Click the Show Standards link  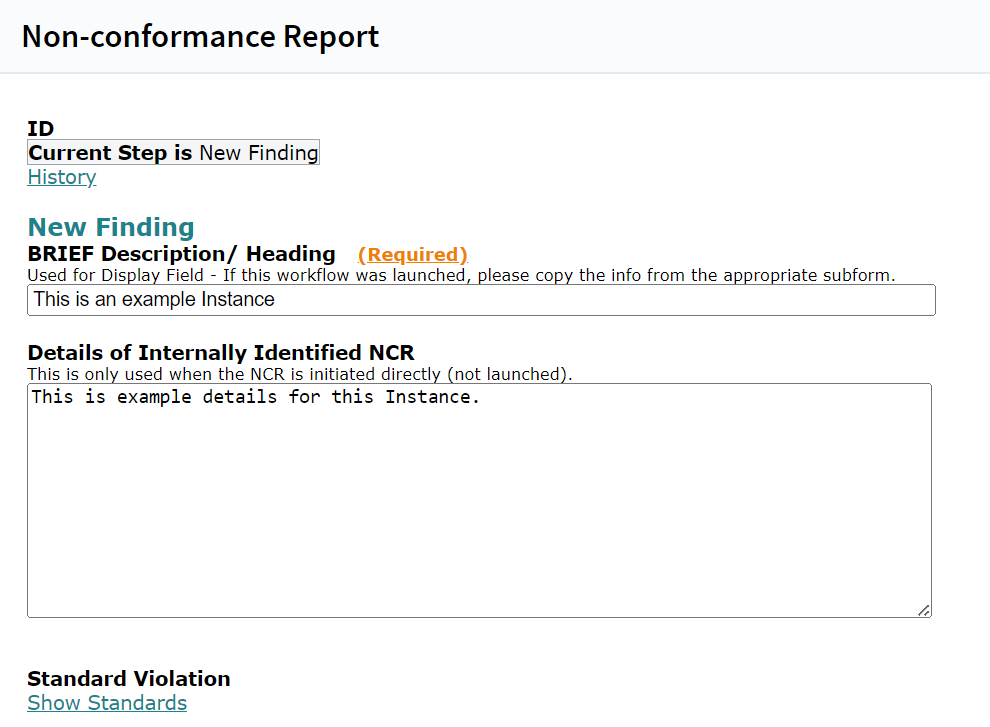pyautogui.click(x=107, y=703)
